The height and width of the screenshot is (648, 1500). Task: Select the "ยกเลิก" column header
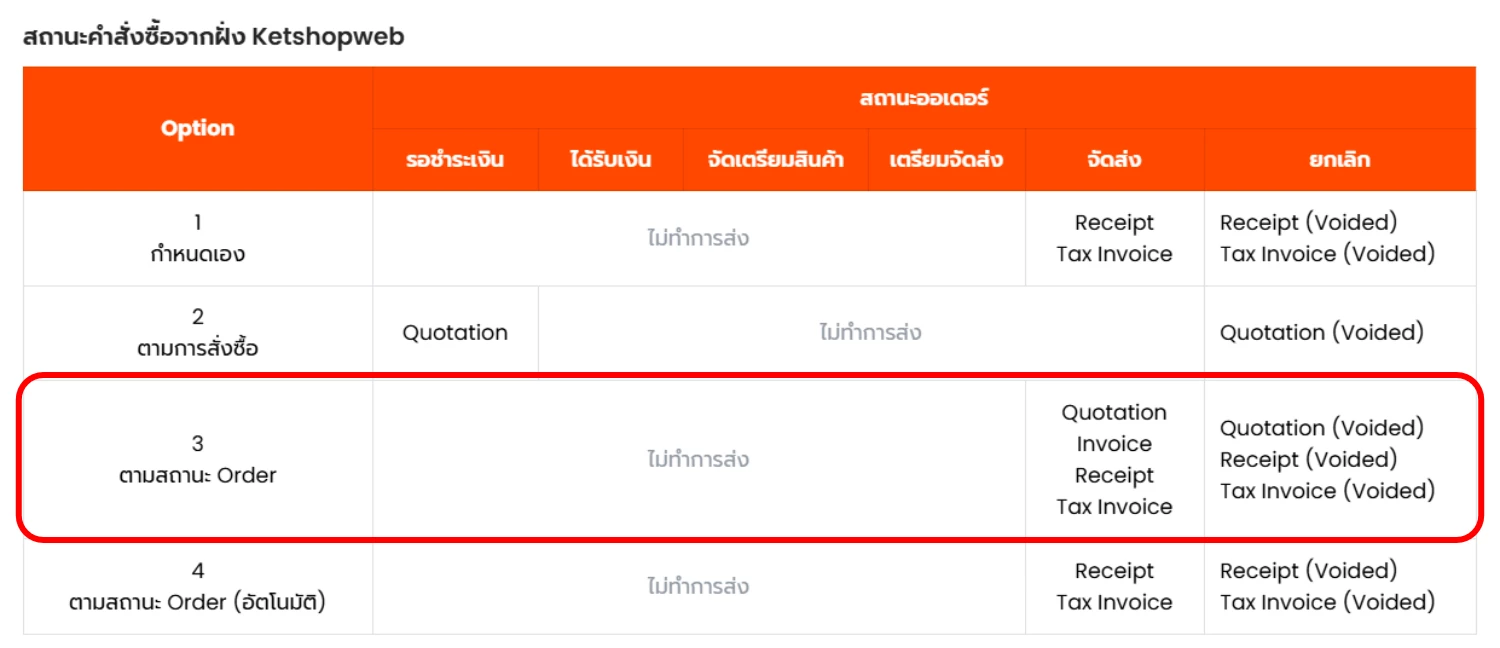[1339, 160]
